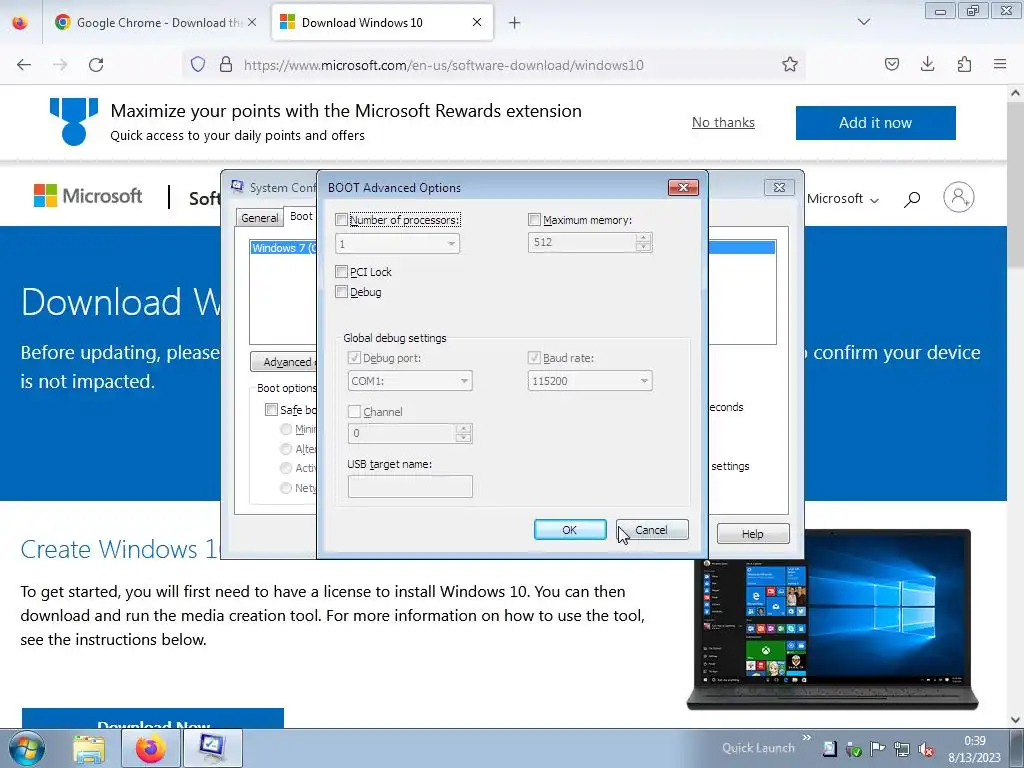The width and height of the screenshot is (1024, 768).
Task: Click the Microsoft account sign-in avatar
Action: (959, 197)
